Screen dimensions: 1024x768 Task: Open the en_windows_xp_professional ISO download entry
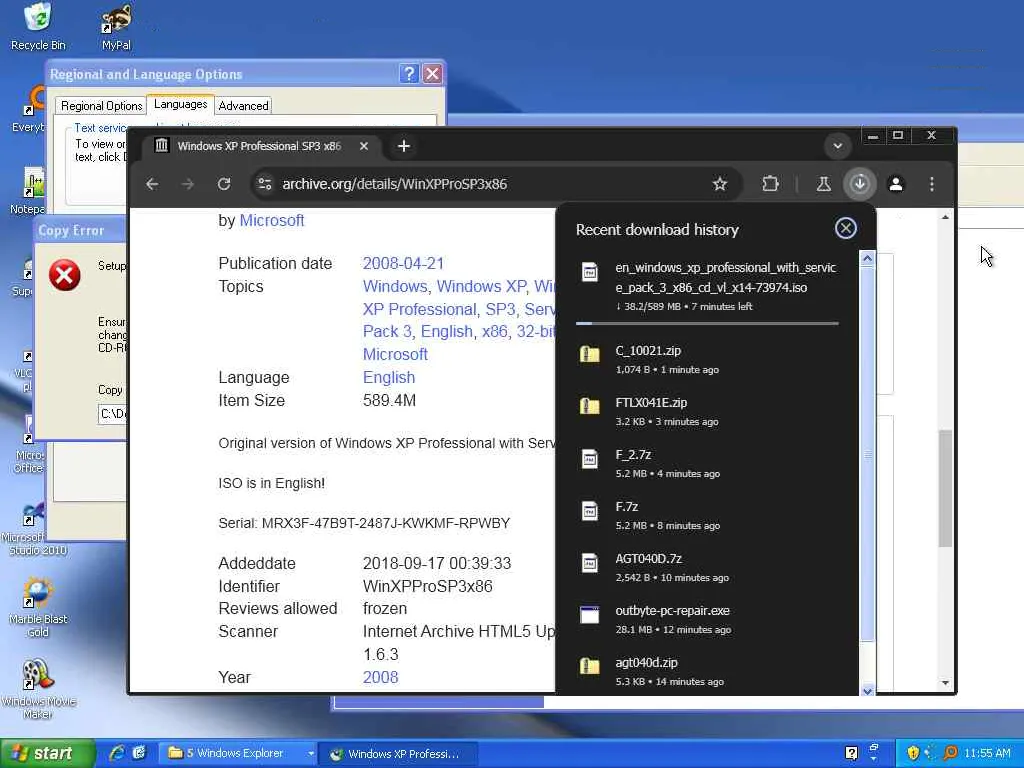(707, 285)
